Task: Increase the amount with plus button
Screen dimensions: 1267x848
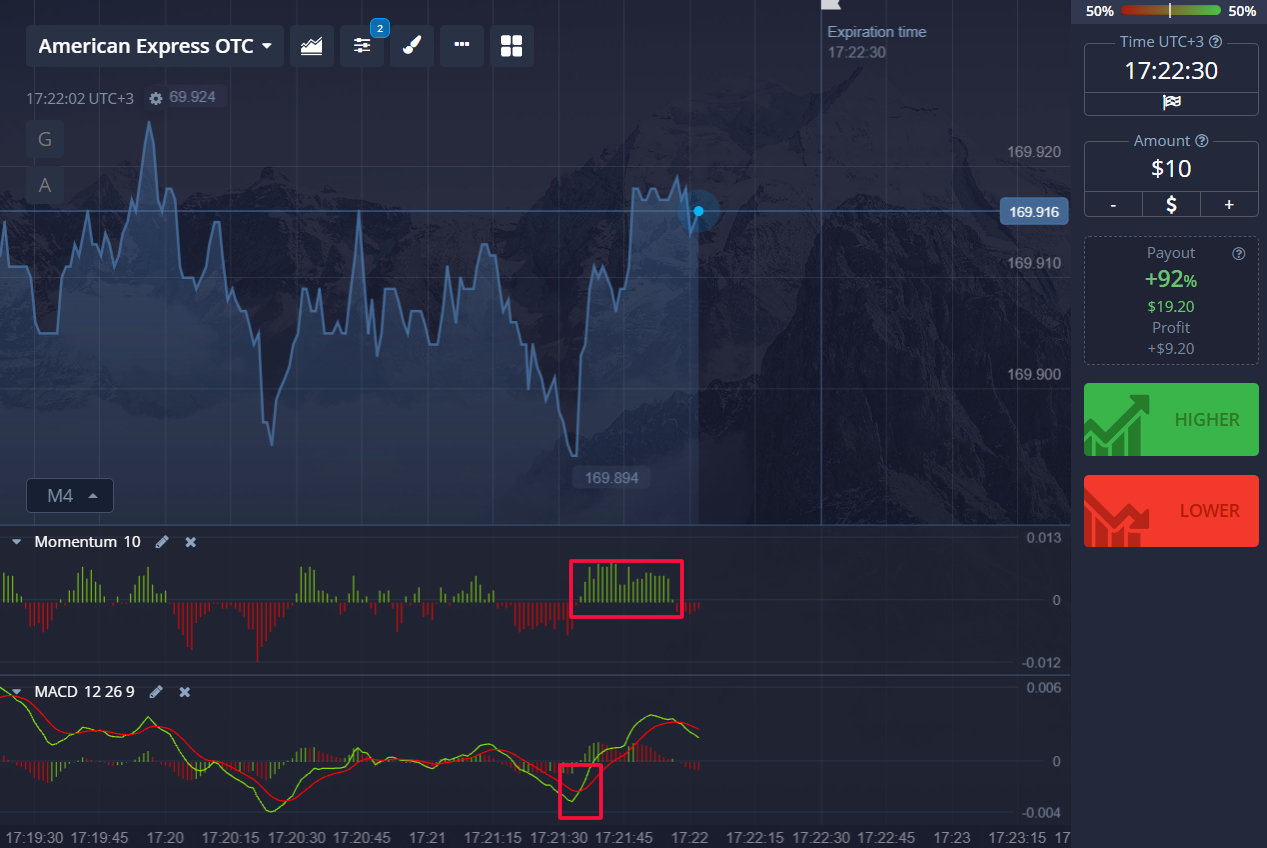Action: (x=1229, y=204)
